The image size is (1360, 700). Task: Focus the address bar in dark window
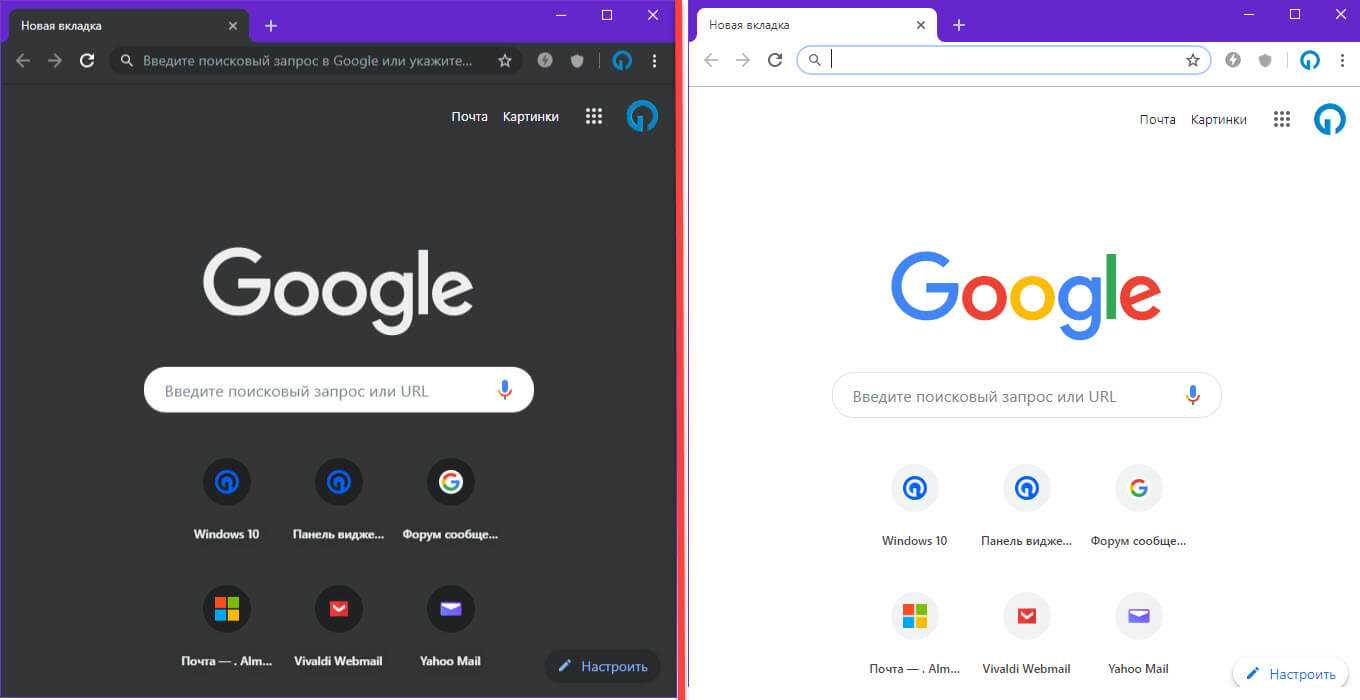(316, 61)
